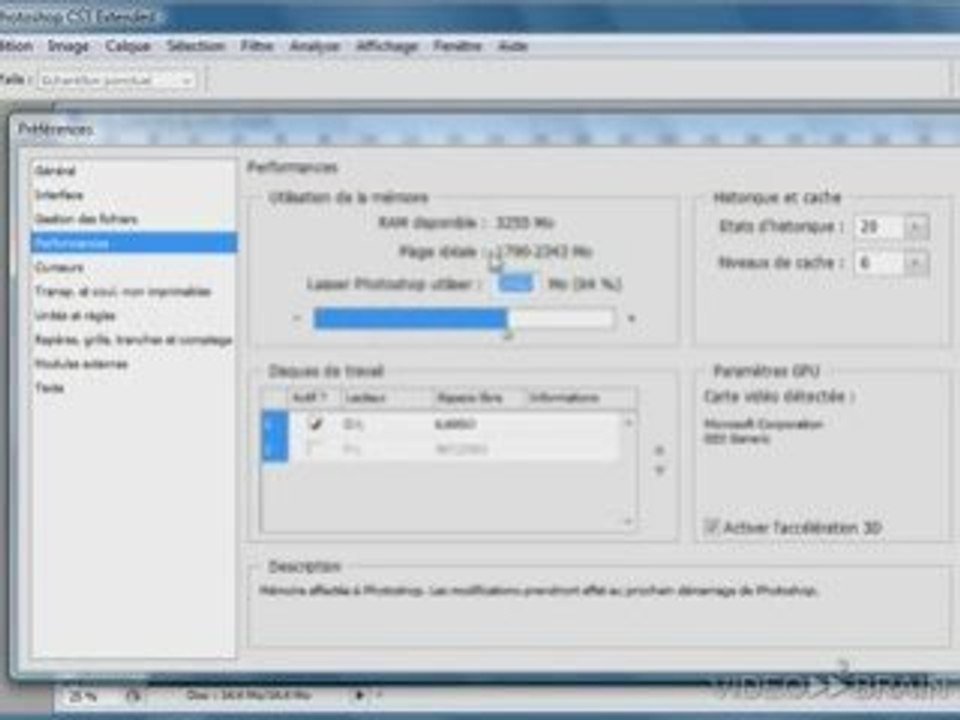
Task: Open the Calque menu
Action: 127,46
